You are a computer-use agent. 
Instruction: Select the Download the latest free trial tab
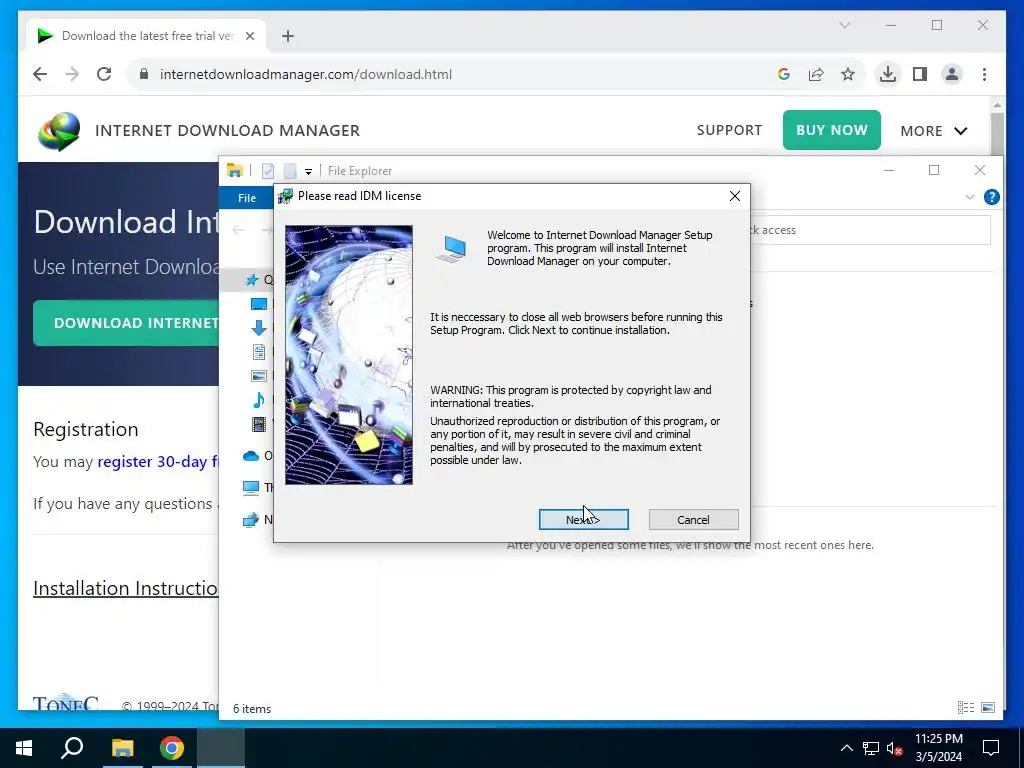pos(146,36)
